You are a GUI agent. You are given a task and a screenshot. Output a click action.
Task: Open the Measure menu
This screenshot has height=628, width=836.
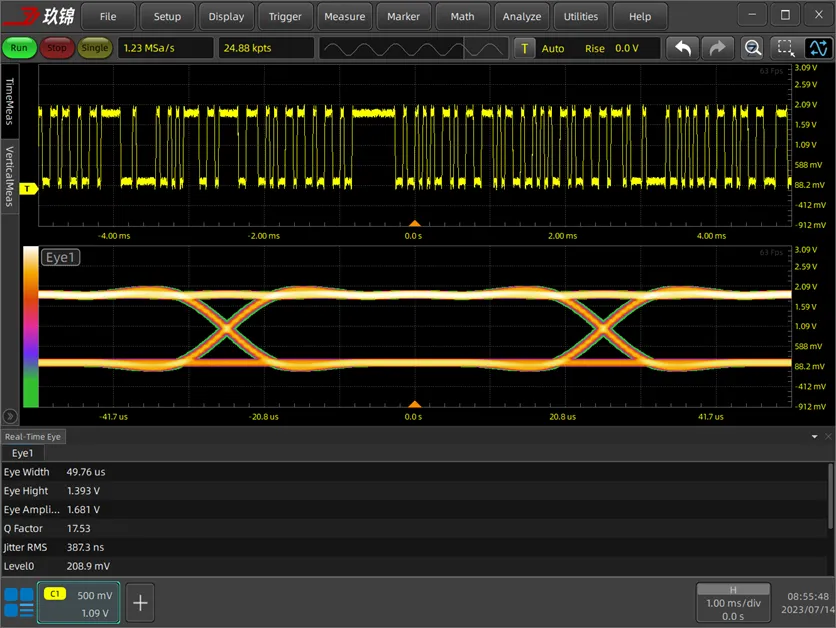344,16
